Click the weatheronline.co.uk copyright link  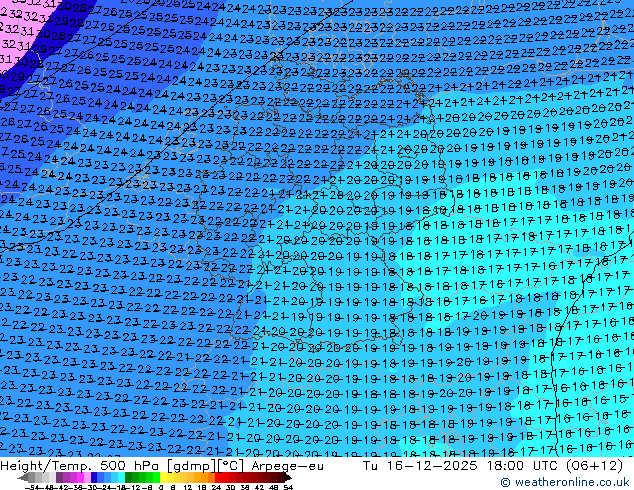[565, 482]
